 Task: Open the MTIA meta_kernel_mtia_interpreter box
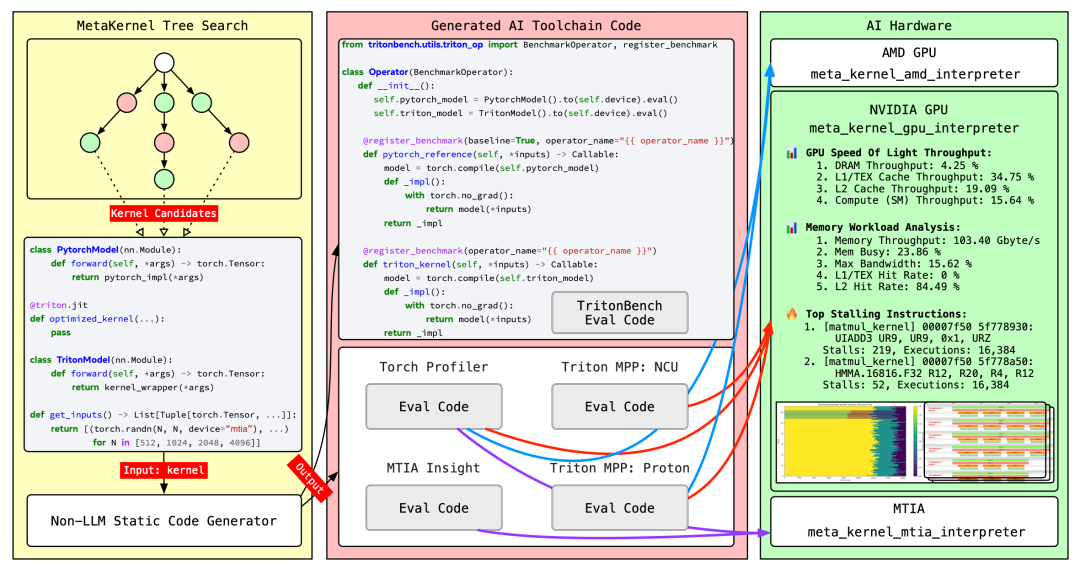pyautogui.click(x=916, y=521)
